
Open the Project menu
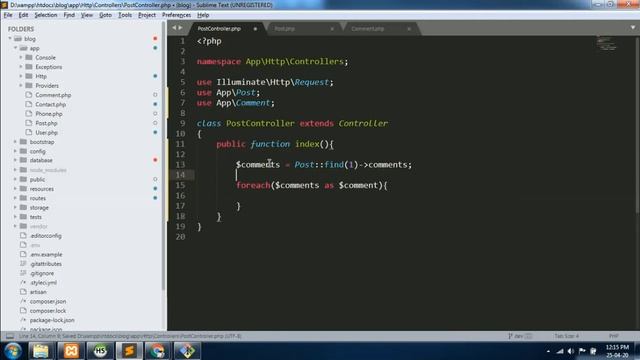click(x=147, y=15)
